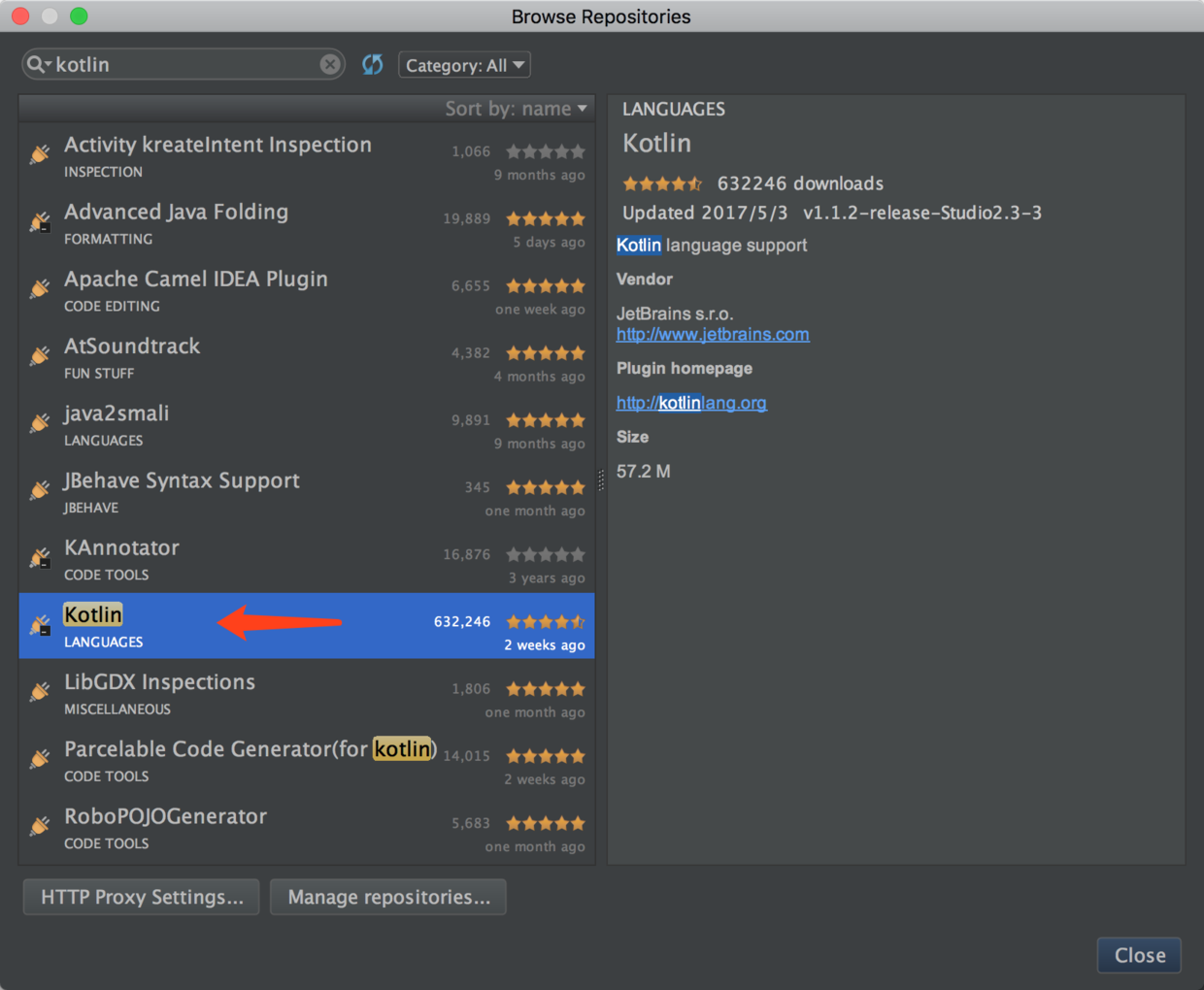
Task: Clear the kotlin search text
Action: 330,64
